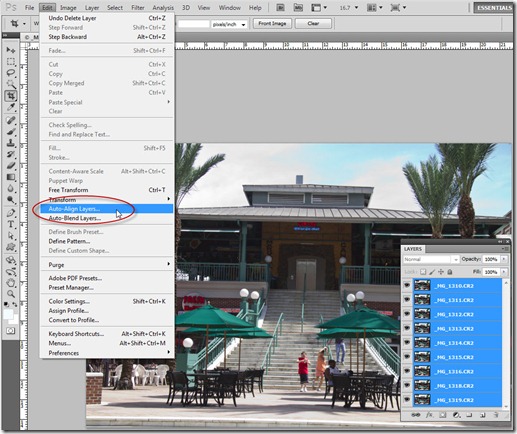Expand the Purge submenu
Image resolution: width=517 pixels, height=434 pixels.
[106, 265]
